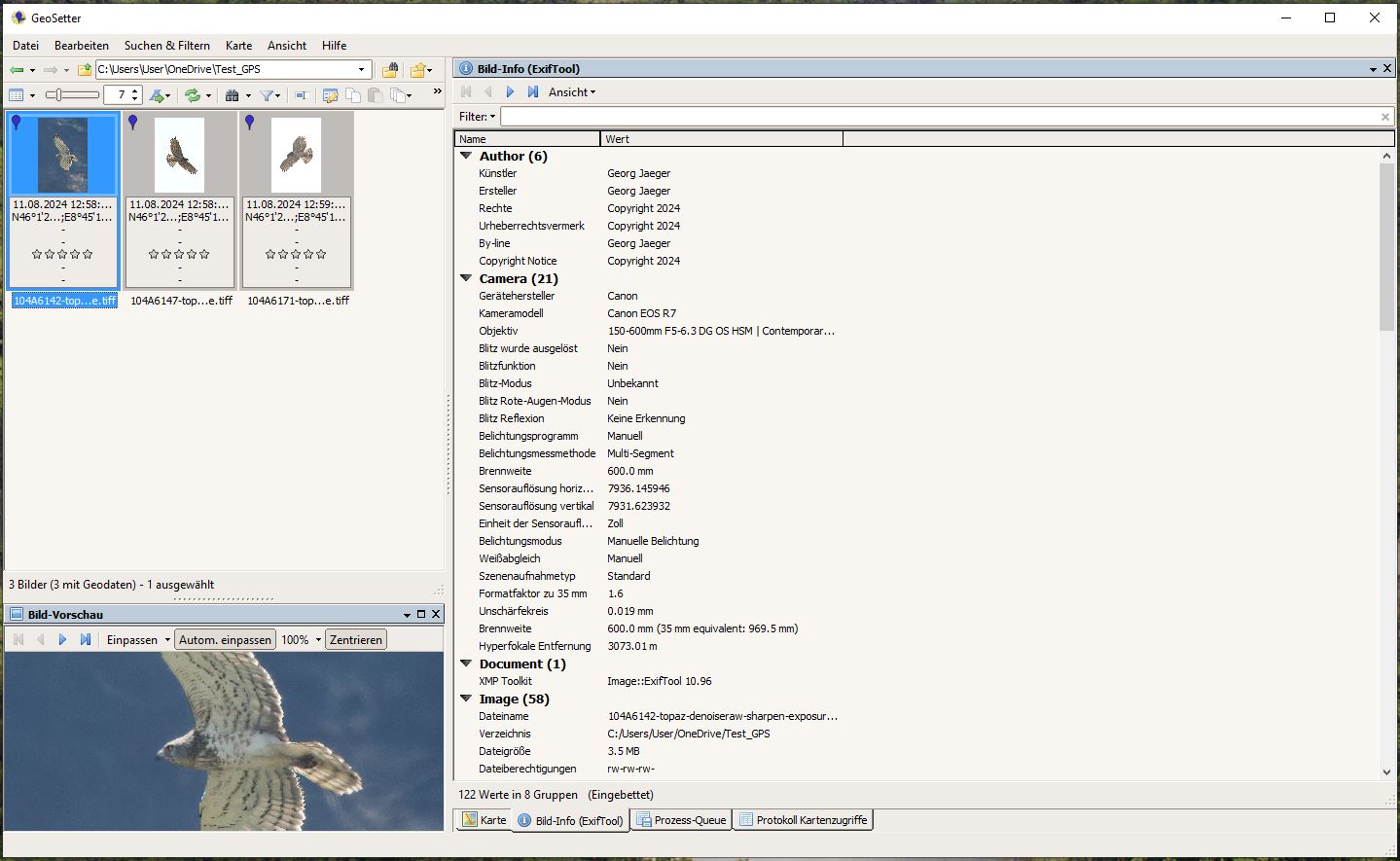Click the edit data pencil icon
This screenshot has height=861, width=1400.
(330, 95)
